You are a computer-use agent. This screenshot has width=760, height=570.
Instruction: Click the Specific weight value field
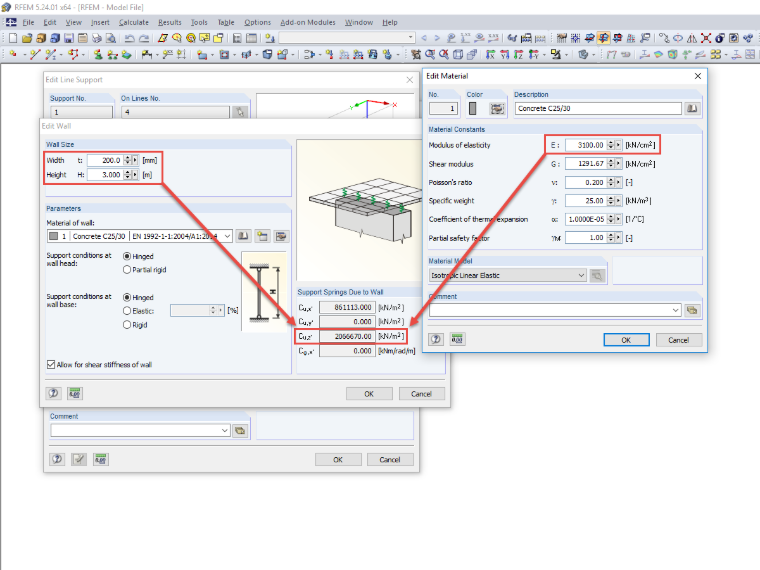[586, 201]
